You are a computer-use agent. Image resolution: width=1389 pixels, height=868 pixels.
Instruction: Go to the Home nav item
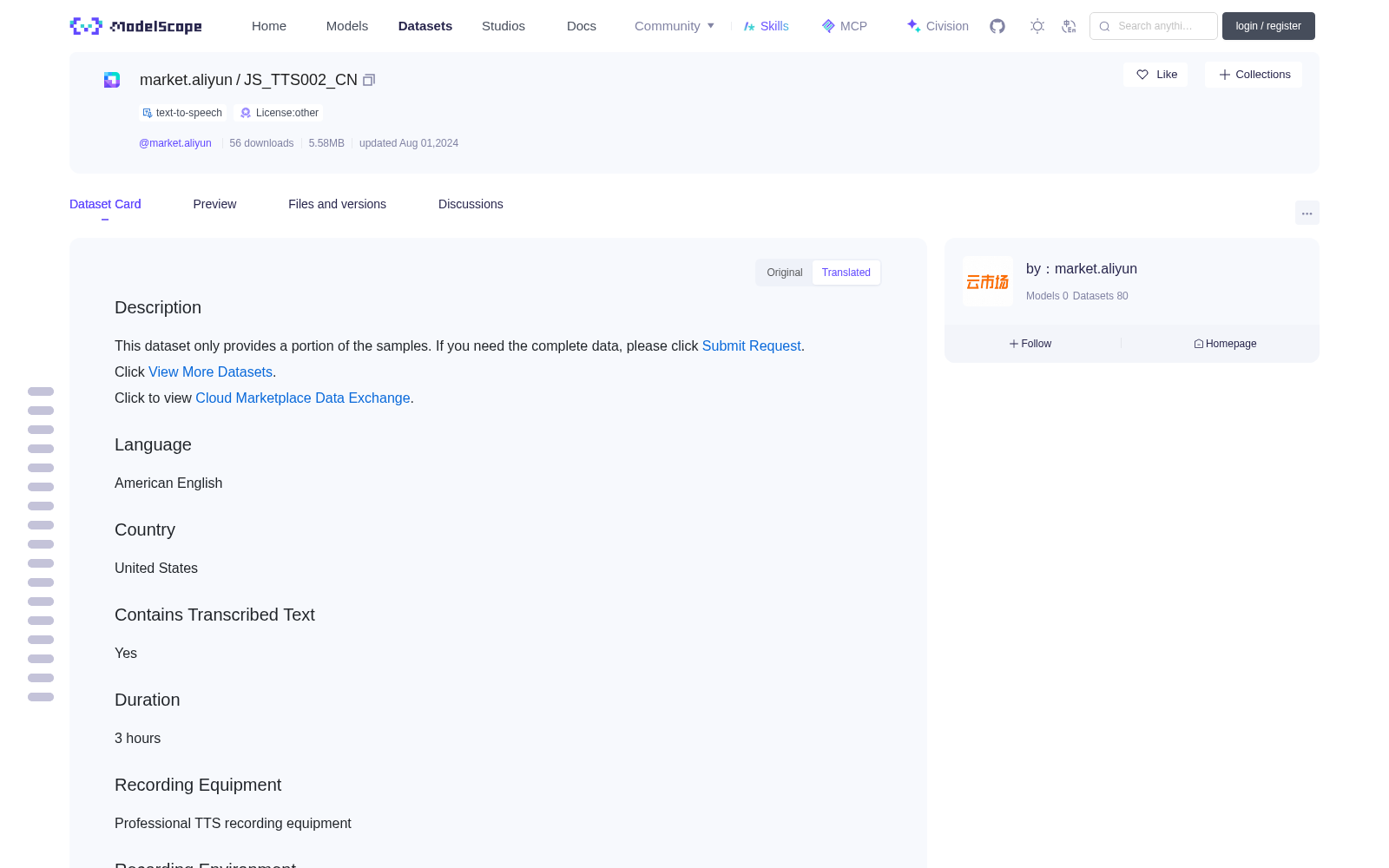tap(269, 26)
